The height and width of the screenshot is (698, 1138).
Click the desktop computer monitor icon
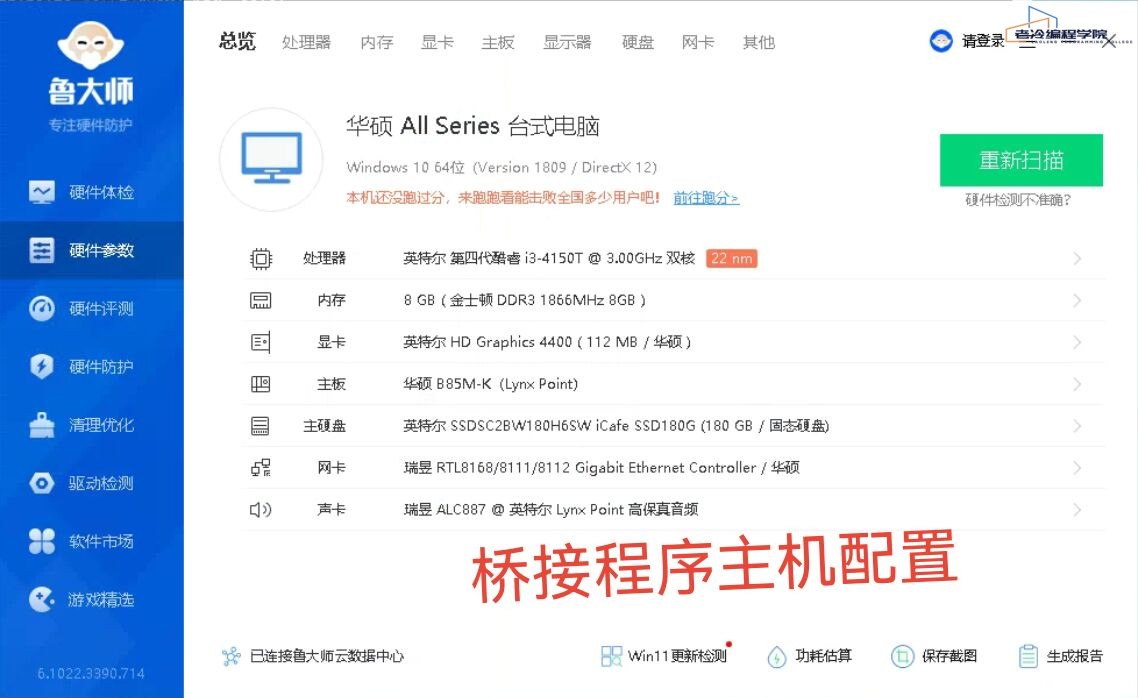pos(271,158)
